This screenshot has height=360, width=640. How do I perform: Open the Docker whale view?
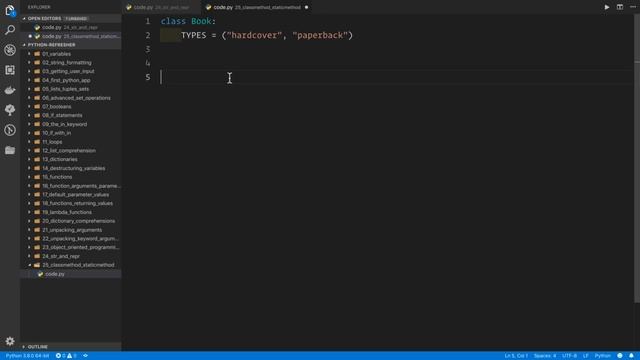10,90
